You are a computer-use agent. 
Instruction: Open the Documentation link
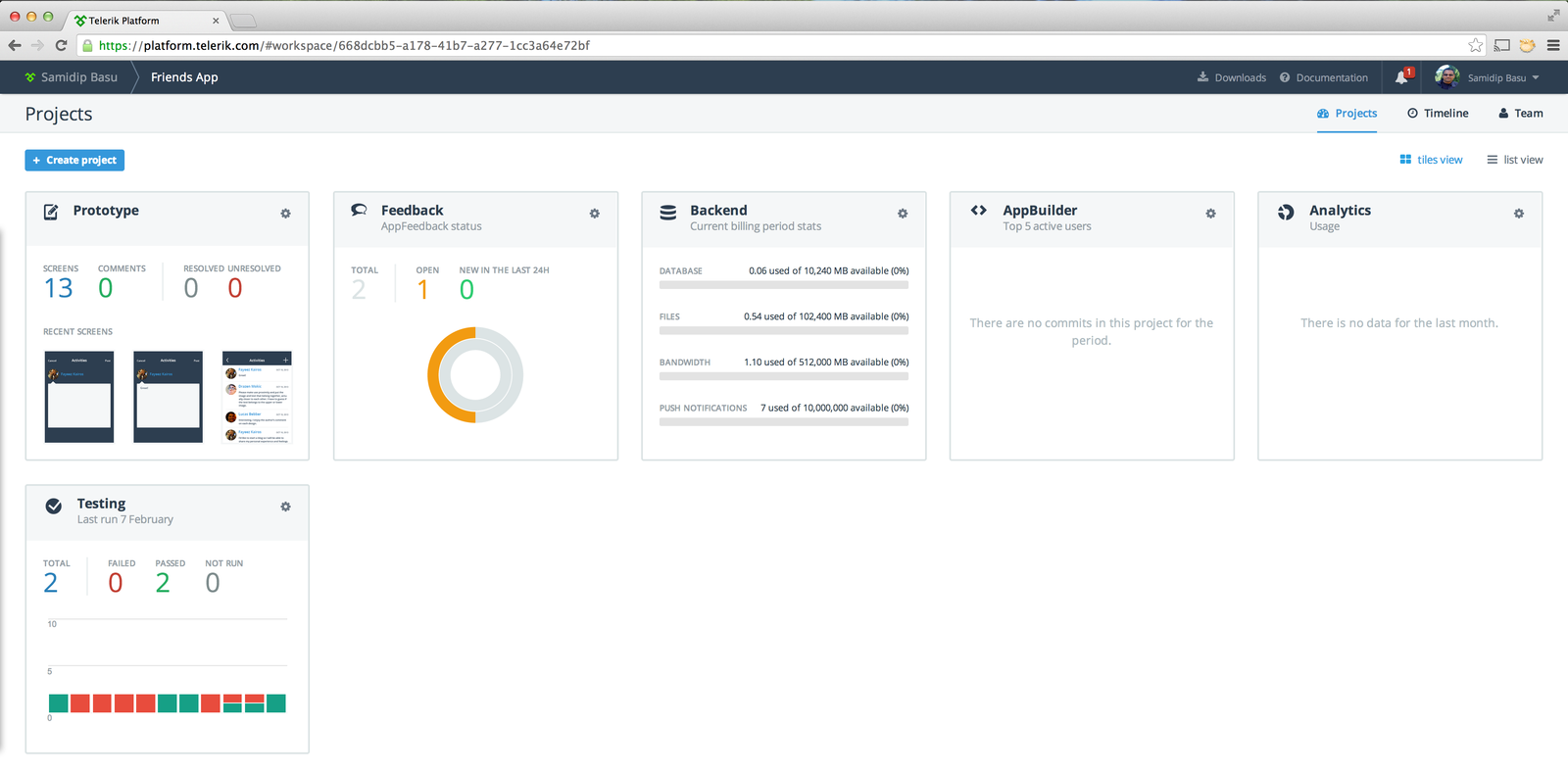[1324, 77]
